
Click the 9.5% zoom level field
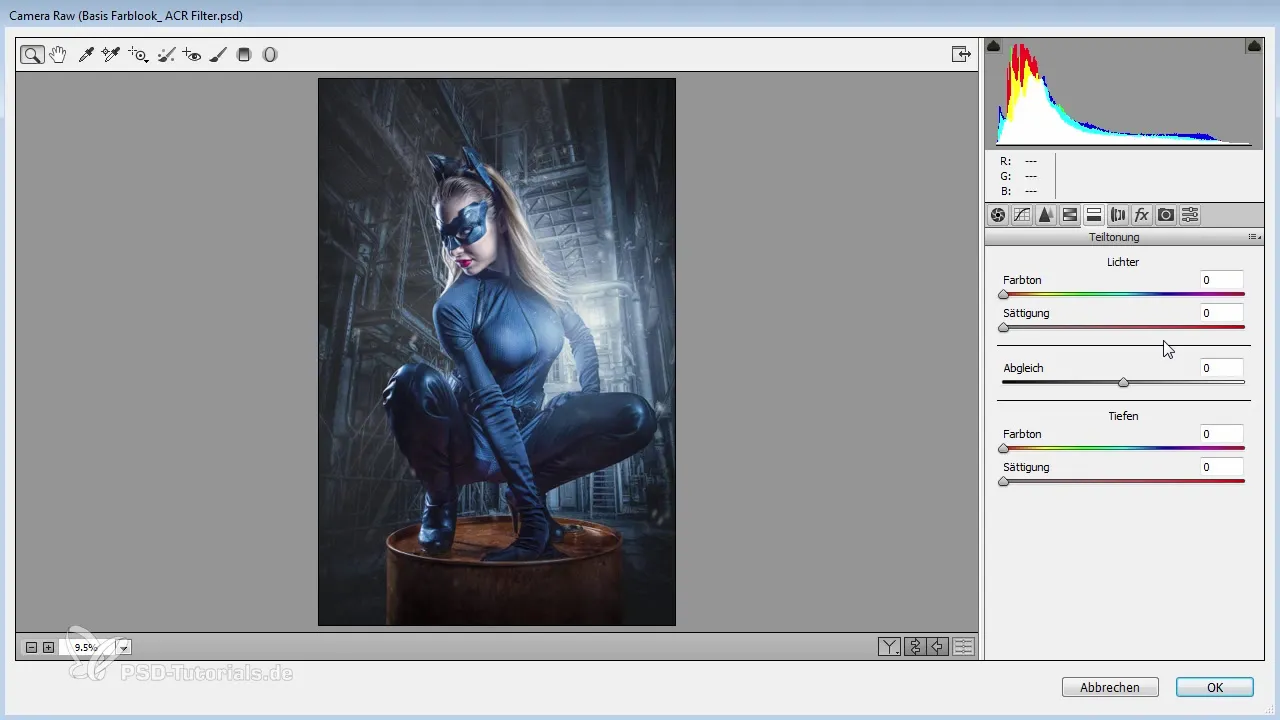tap(86, 647)
